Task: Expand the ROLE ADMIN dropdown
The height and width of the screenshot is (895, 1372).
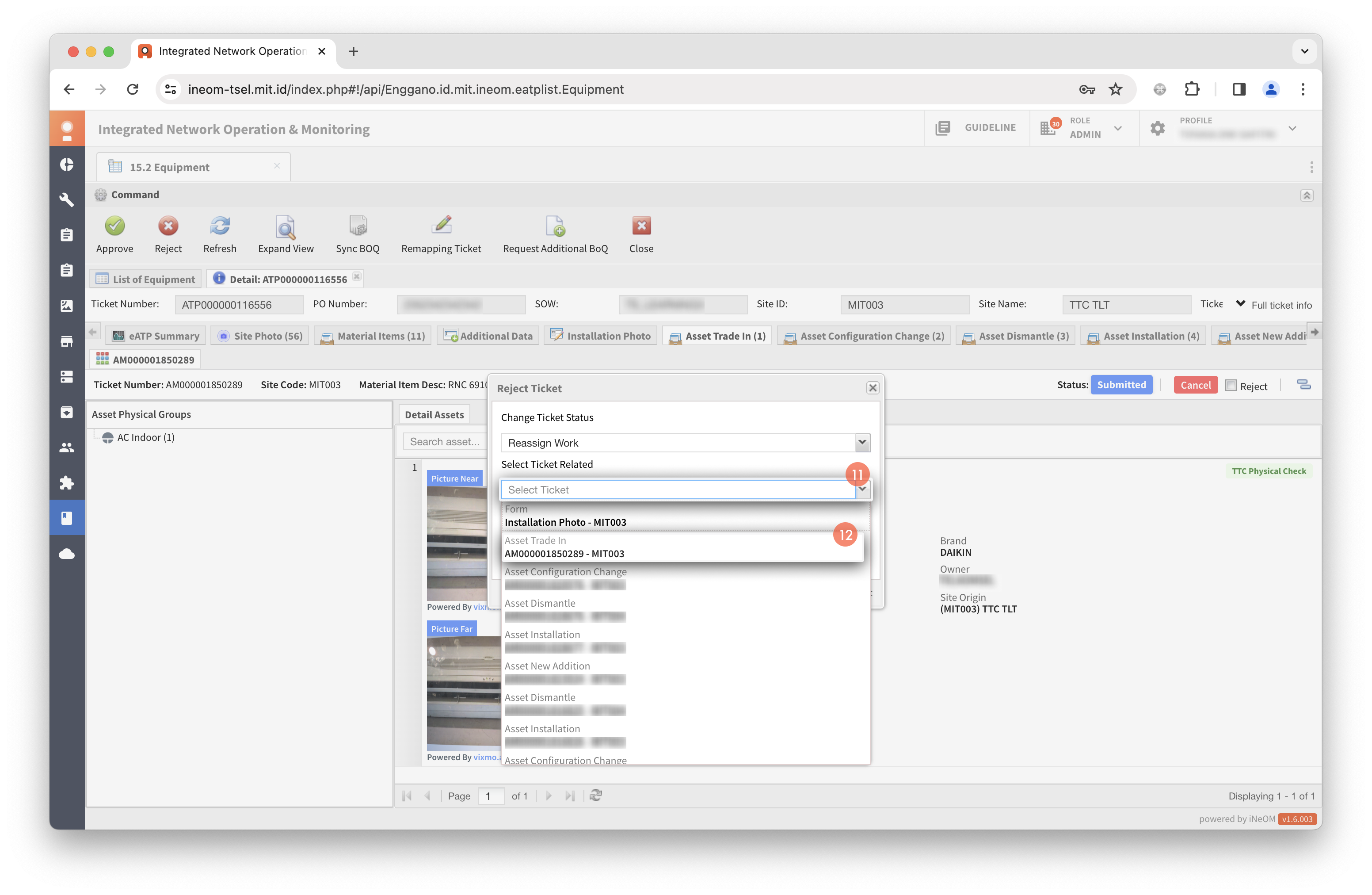Action: (1118, 128)
